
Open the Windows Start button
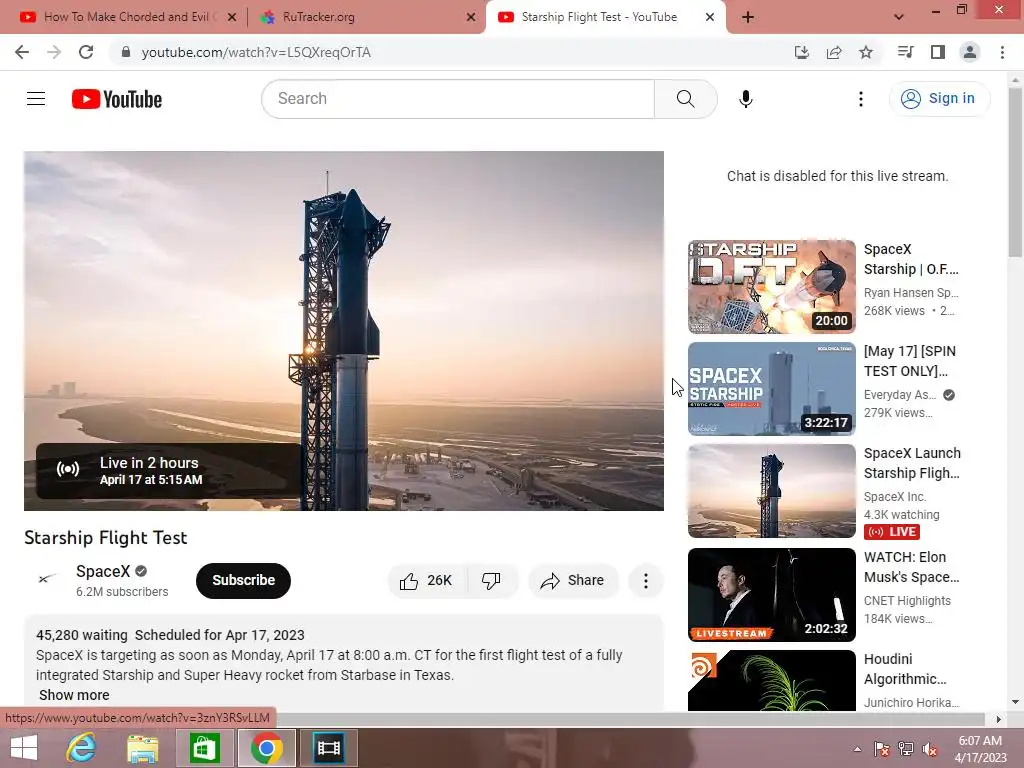tap(24, 748)
